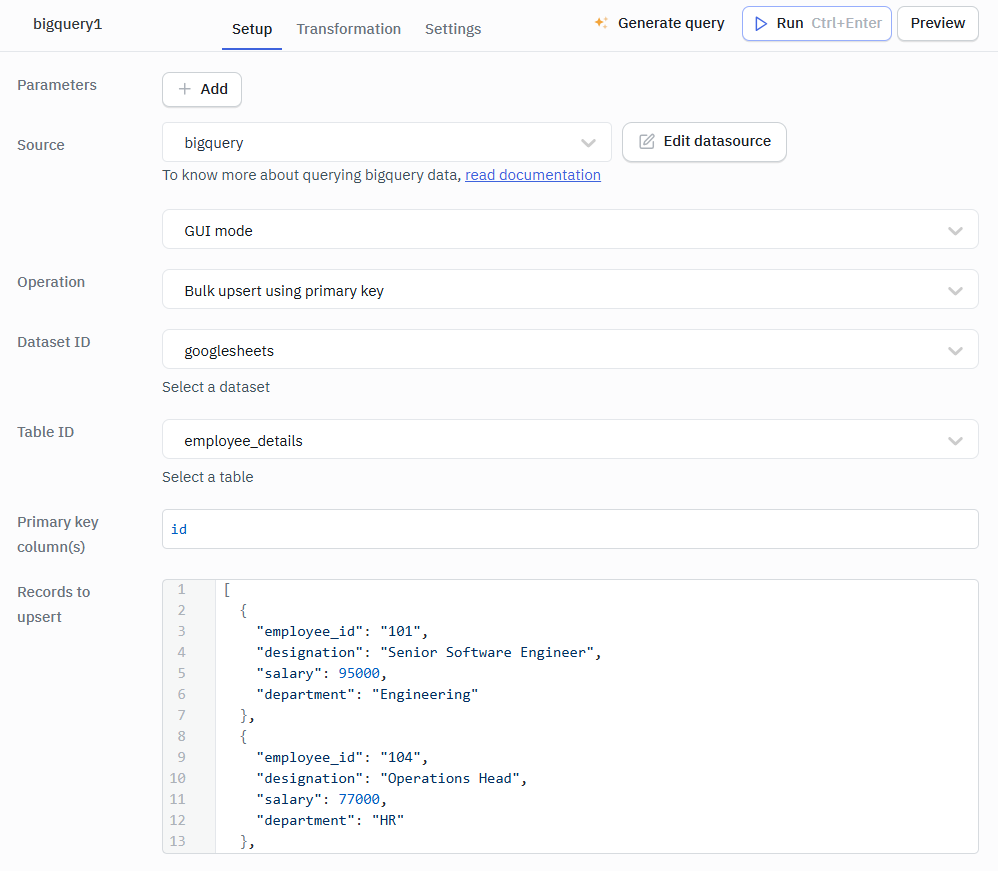Click the chevron on GUI mode selector
The height and width of the screenshot is (871, 998).
[x=955, y=230]
